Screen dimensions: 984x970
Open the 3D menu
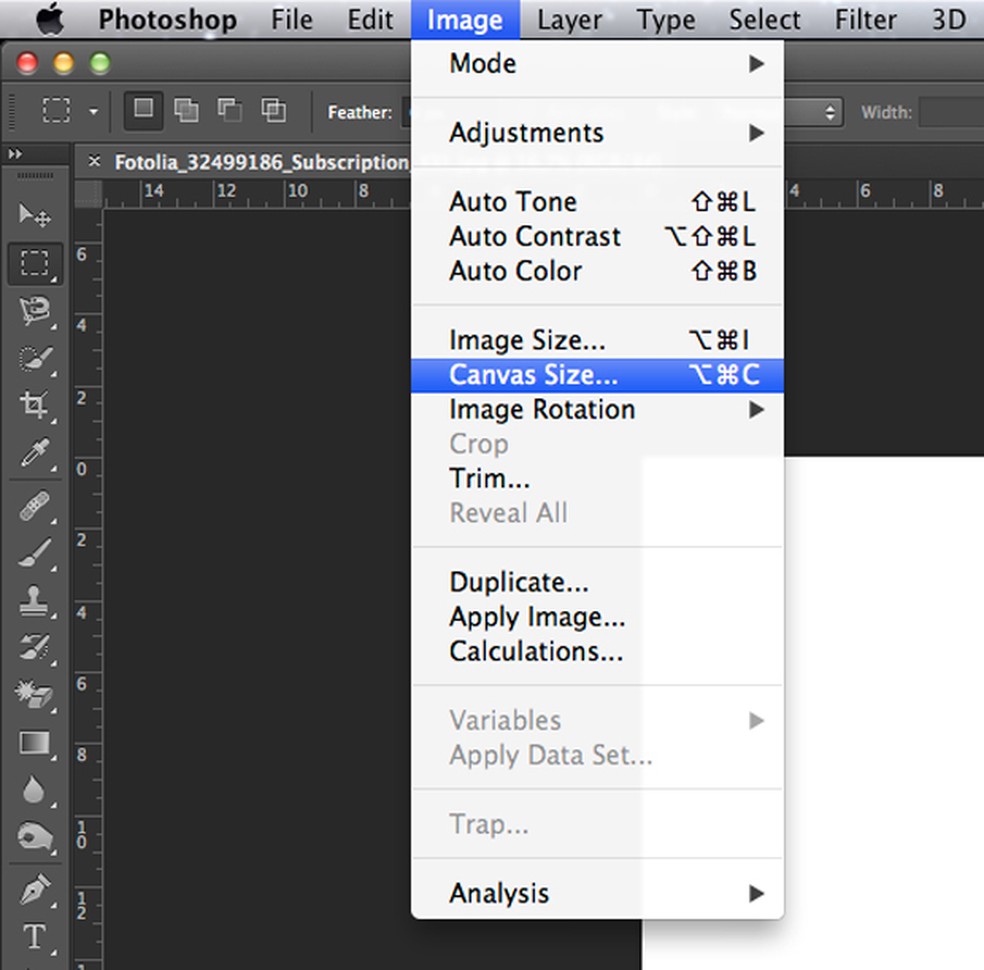coord(948,19)
